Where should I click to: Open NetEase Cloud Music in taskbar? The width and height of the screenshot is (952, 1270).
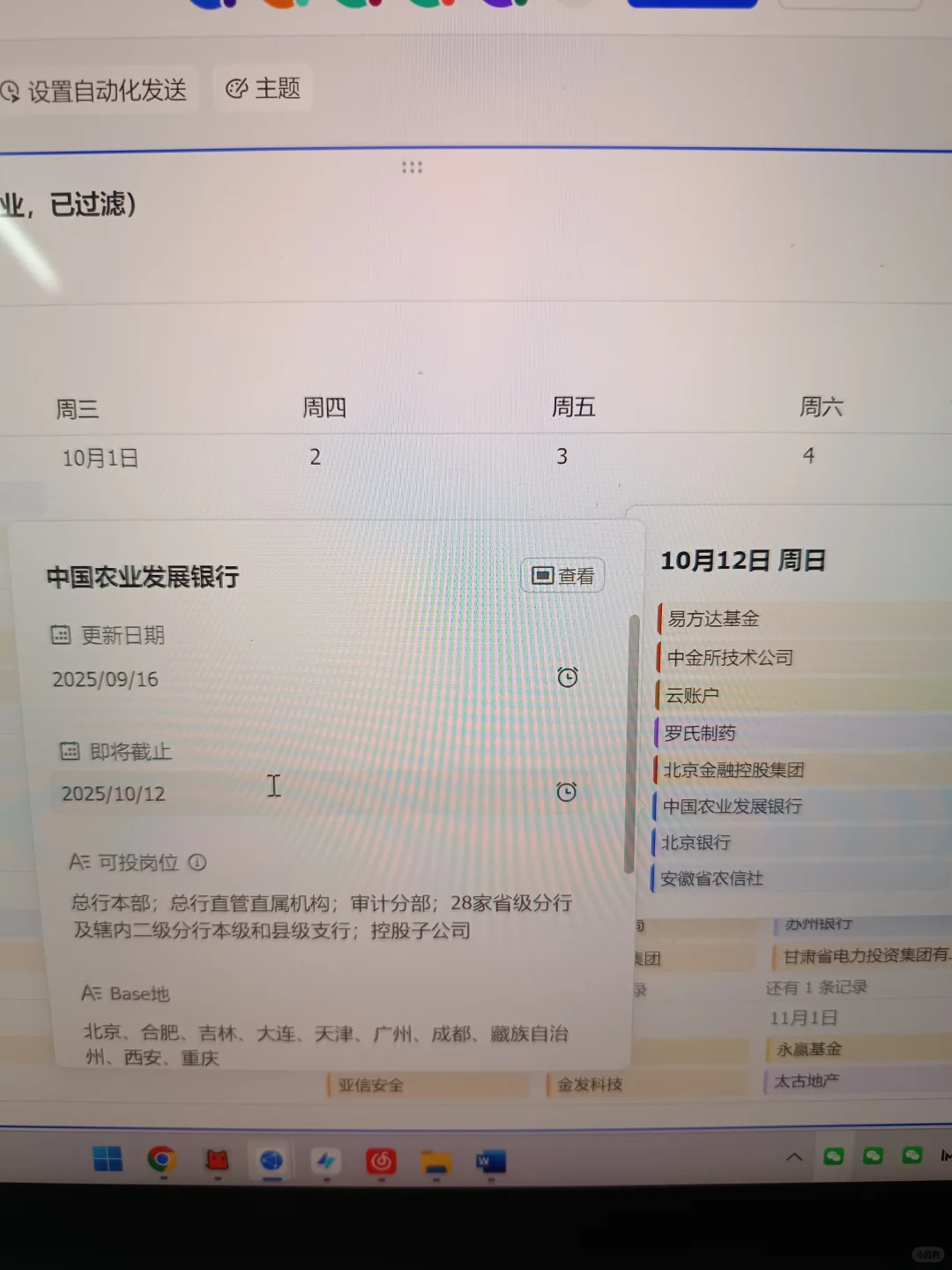click(381, 1162)
